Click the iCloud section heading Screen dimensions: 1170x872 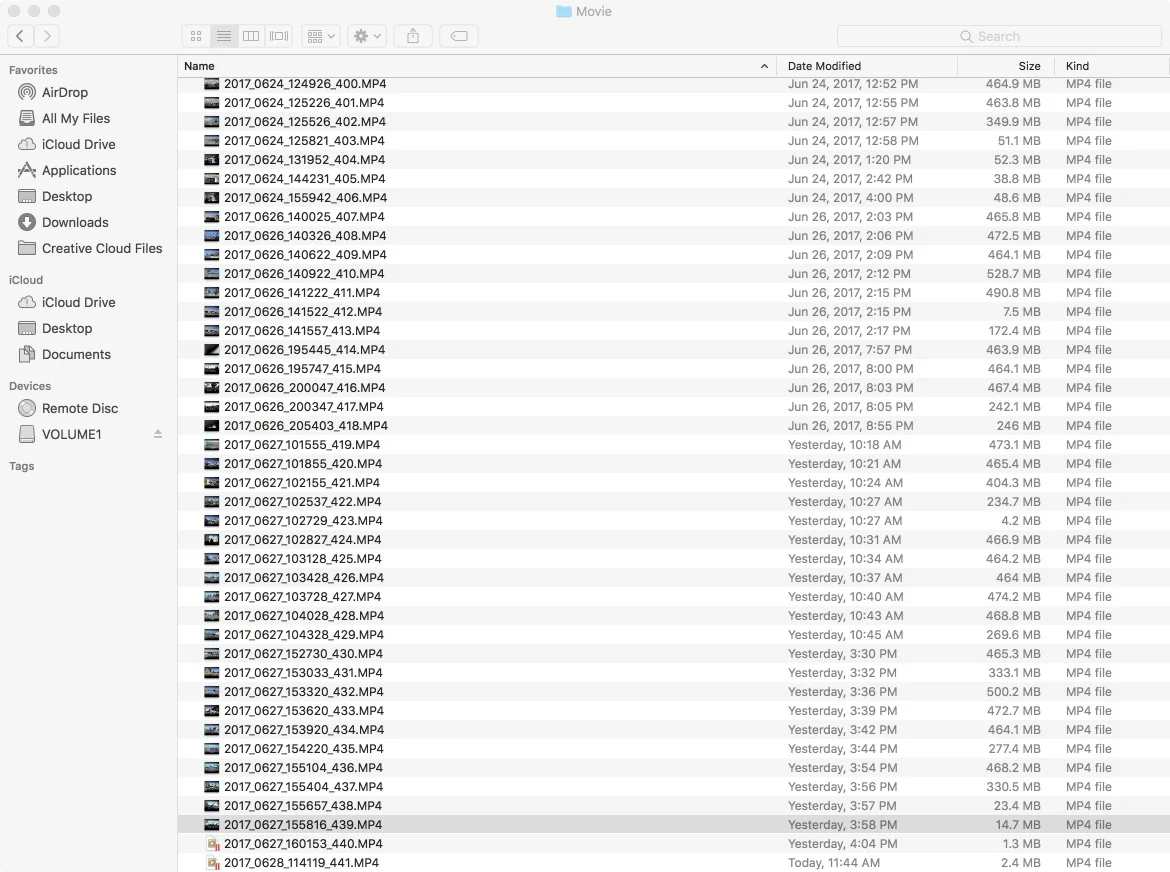coord(26,280)
